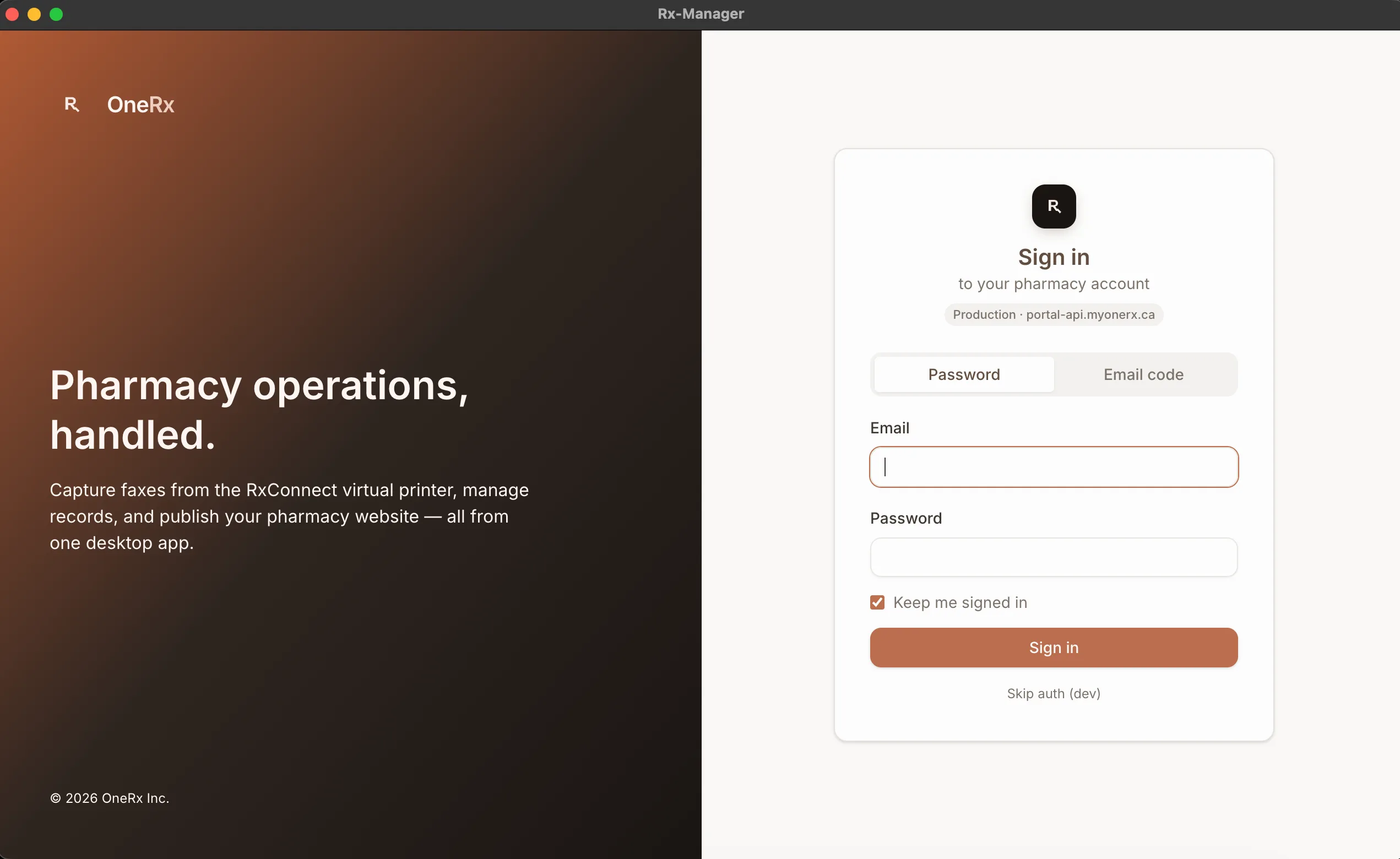Click the OneRx Rx logo icon in left panel
1400x859 pixels.
[72, 105]
